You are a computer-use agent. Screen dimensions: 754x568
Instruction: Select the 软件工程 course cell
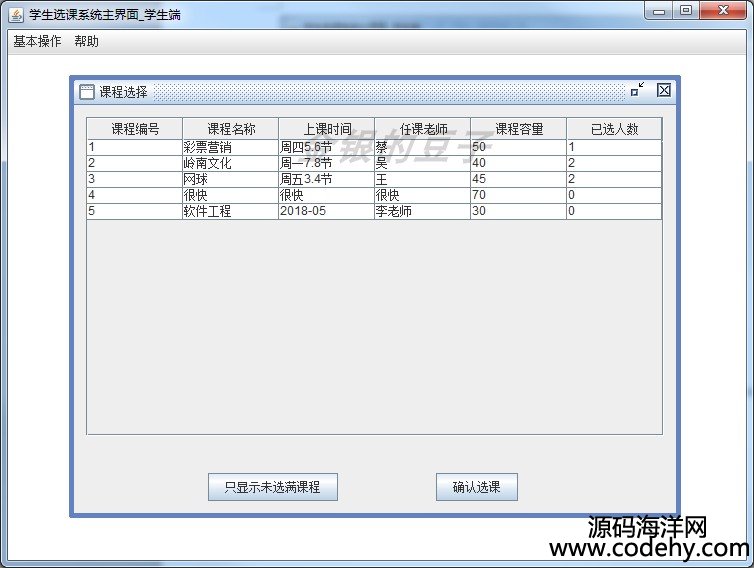coord(230,211)
